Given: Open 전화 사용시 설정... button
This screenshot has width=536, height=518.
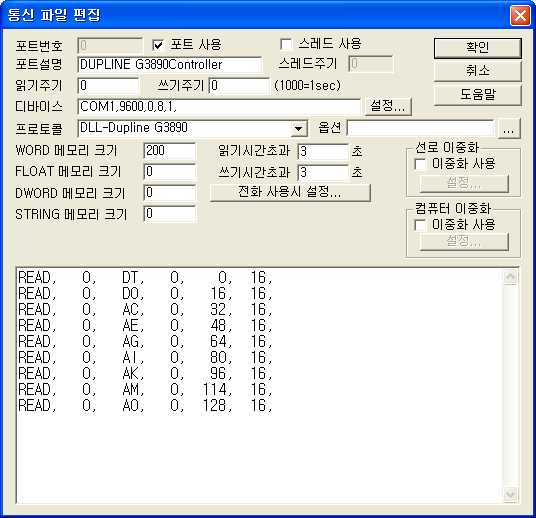Looking at the screenshot, I should [x=290, y=192].
